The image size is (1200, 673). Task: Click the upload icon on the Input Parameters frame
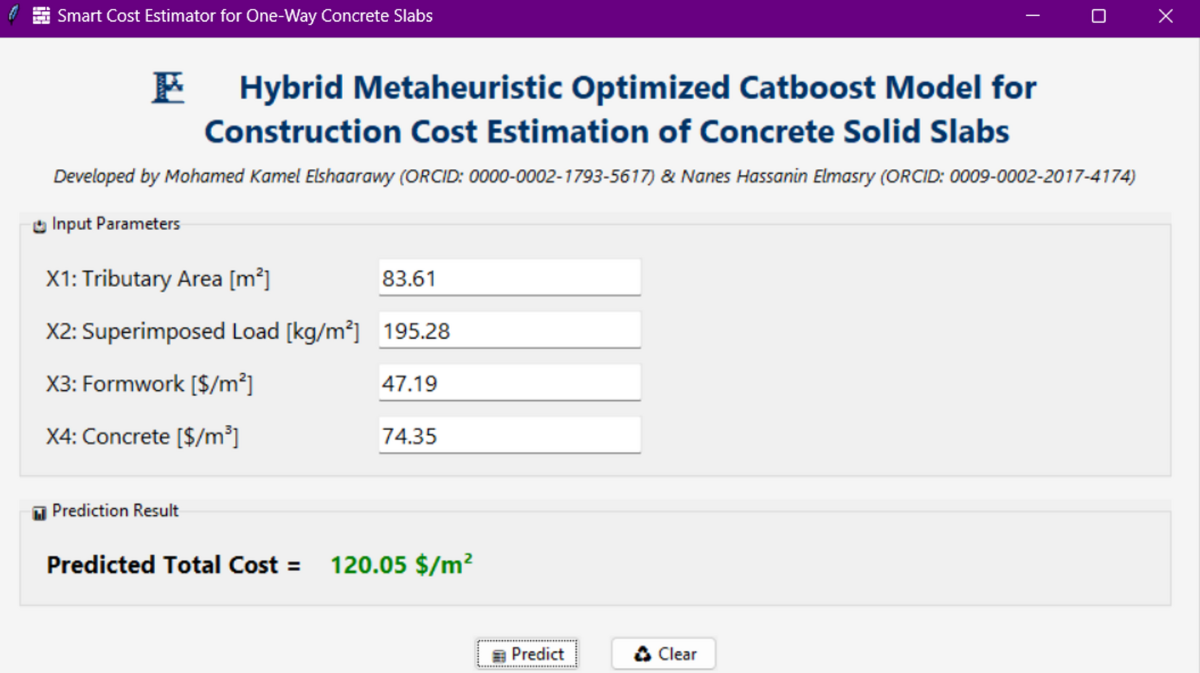point(38,224)
